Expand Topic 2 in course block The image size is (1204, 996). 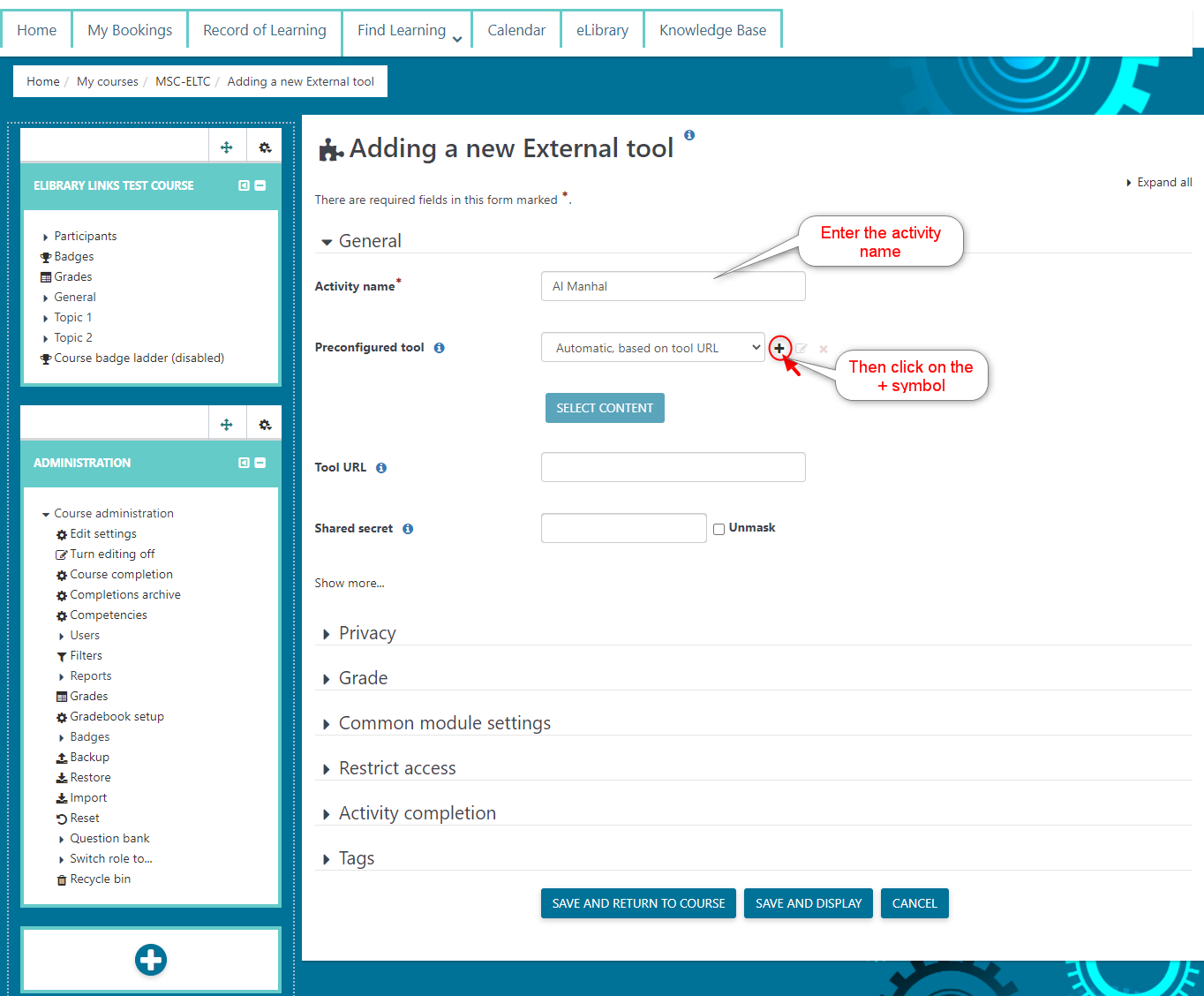coord(67,338)
